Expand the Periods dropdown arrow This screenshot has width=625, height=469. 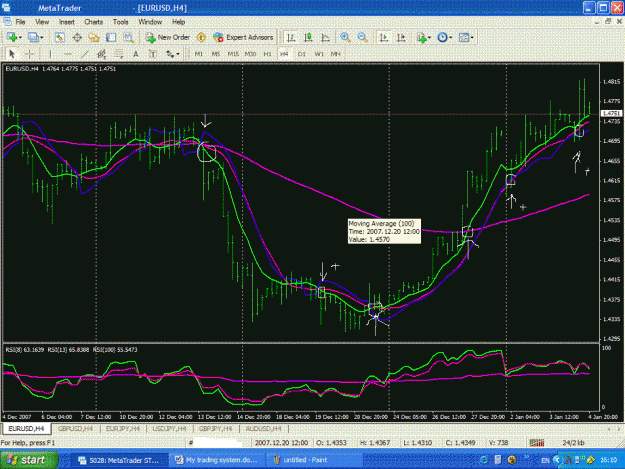450,37
